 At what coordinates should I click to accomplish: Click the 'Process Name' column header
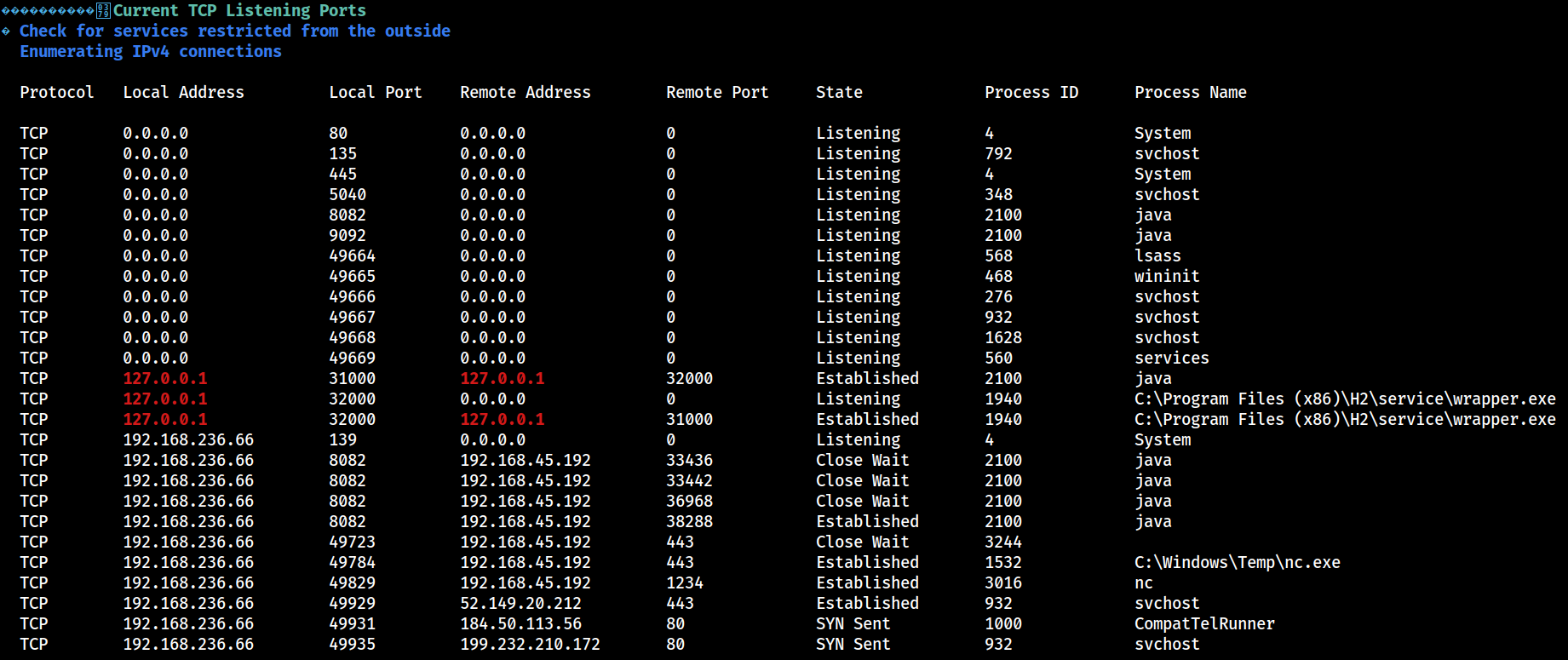tap(1191, 92)
